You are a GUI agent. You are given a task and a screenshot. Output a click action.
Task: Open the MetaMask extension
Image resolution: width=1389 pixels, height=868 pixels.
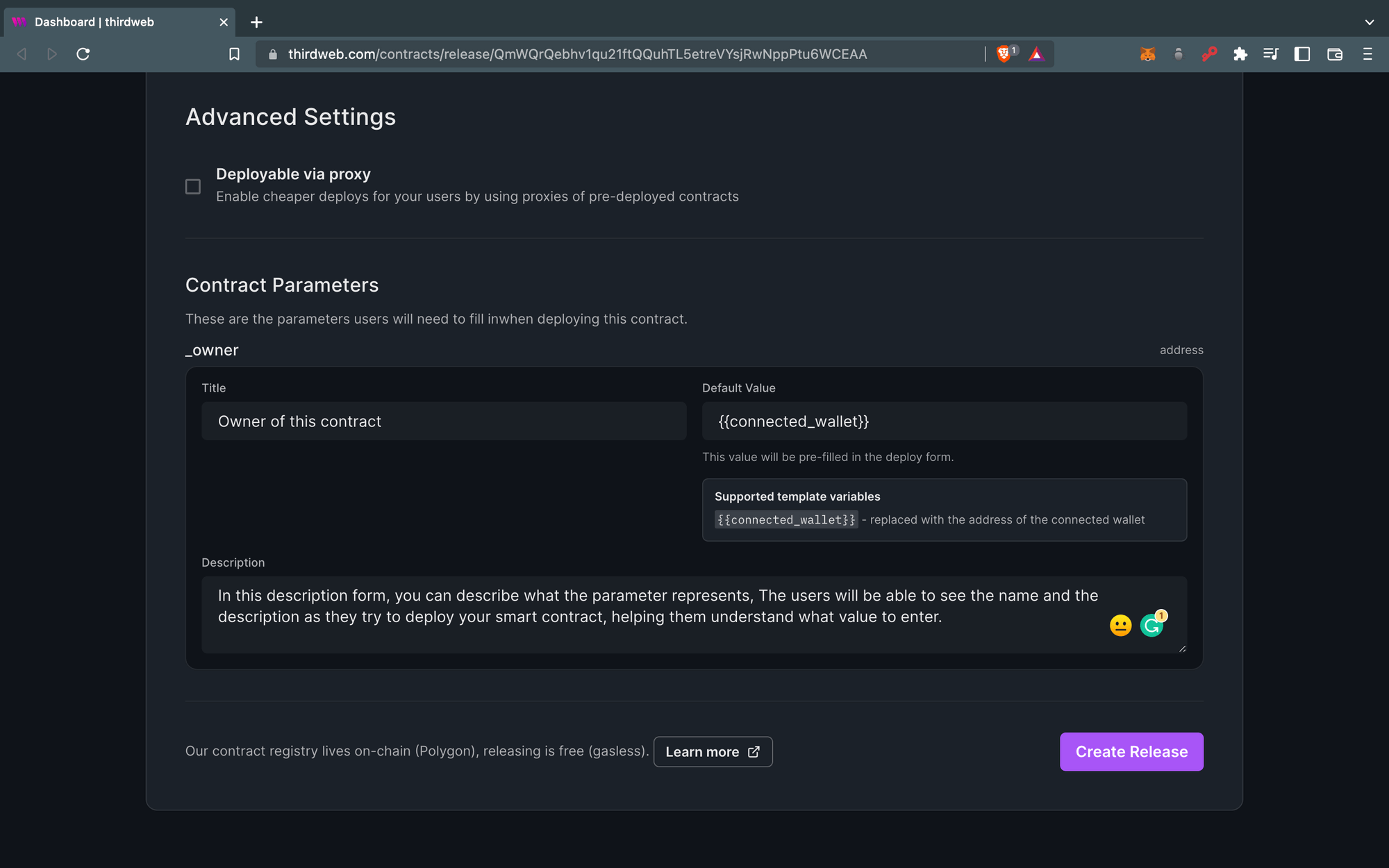click(x=1148, y=54)
